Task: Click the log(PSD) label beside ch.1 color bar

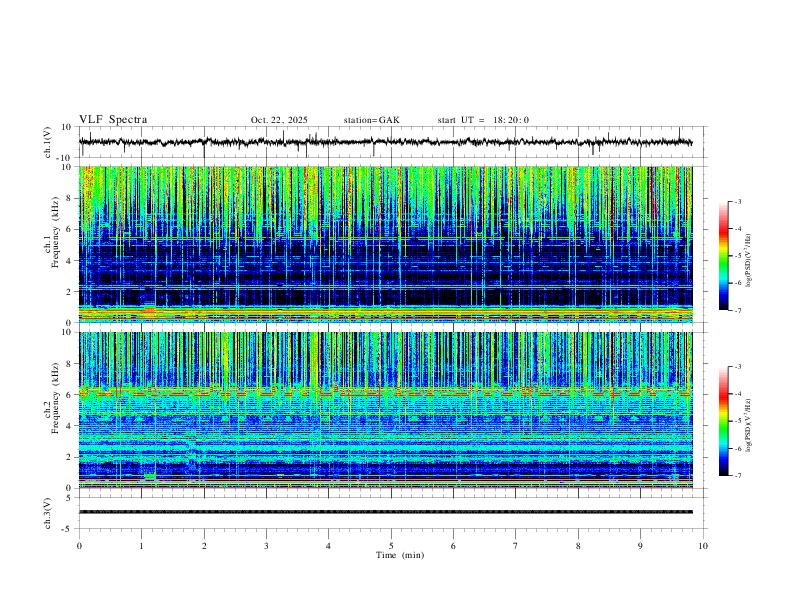Action: click(749, 261)
